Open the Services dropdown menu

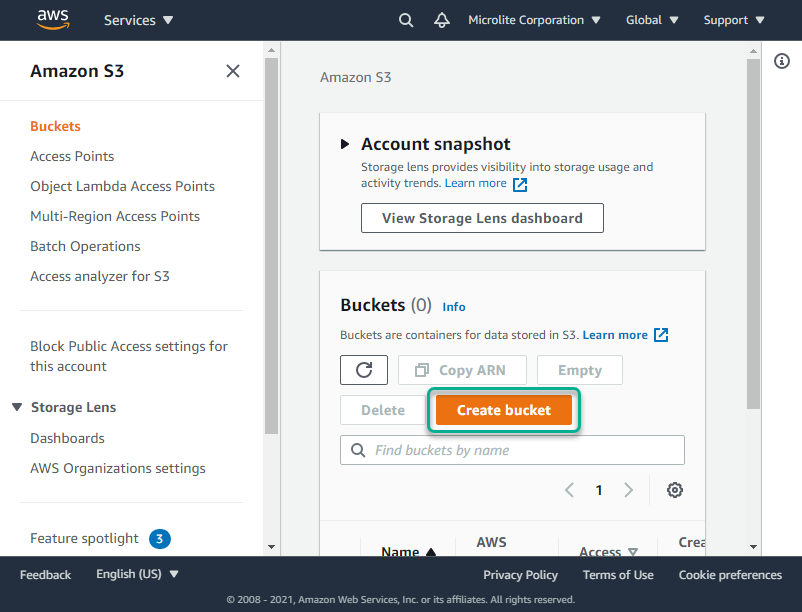pos(139,20)
